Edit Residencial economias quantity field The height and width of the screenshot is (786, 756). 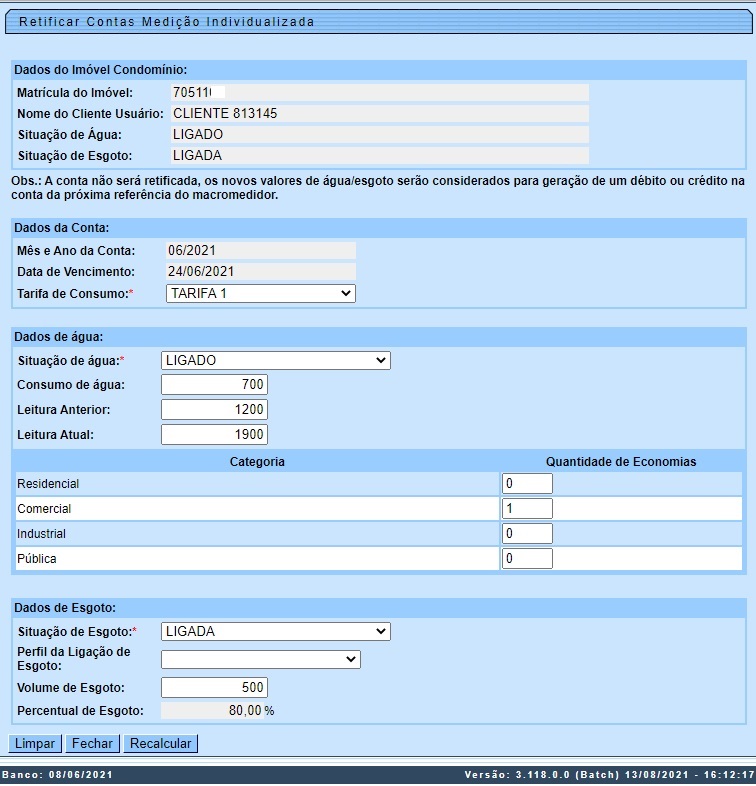[x=527, y=484]
